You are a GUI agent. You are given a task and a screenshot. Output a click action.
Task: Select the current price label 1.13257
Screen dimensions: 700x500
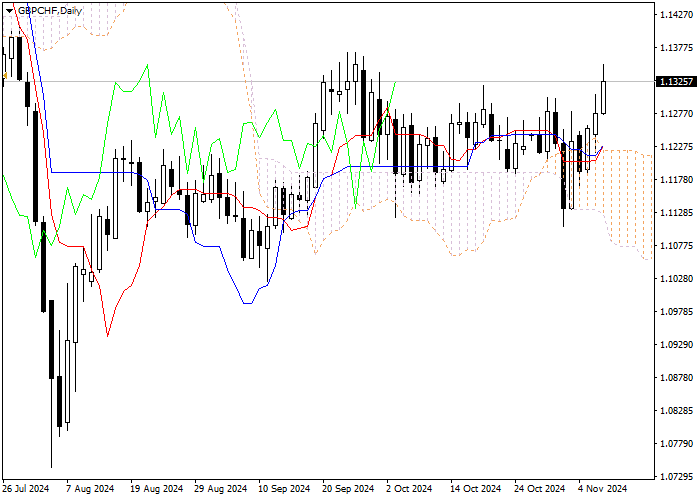[676, 81]
